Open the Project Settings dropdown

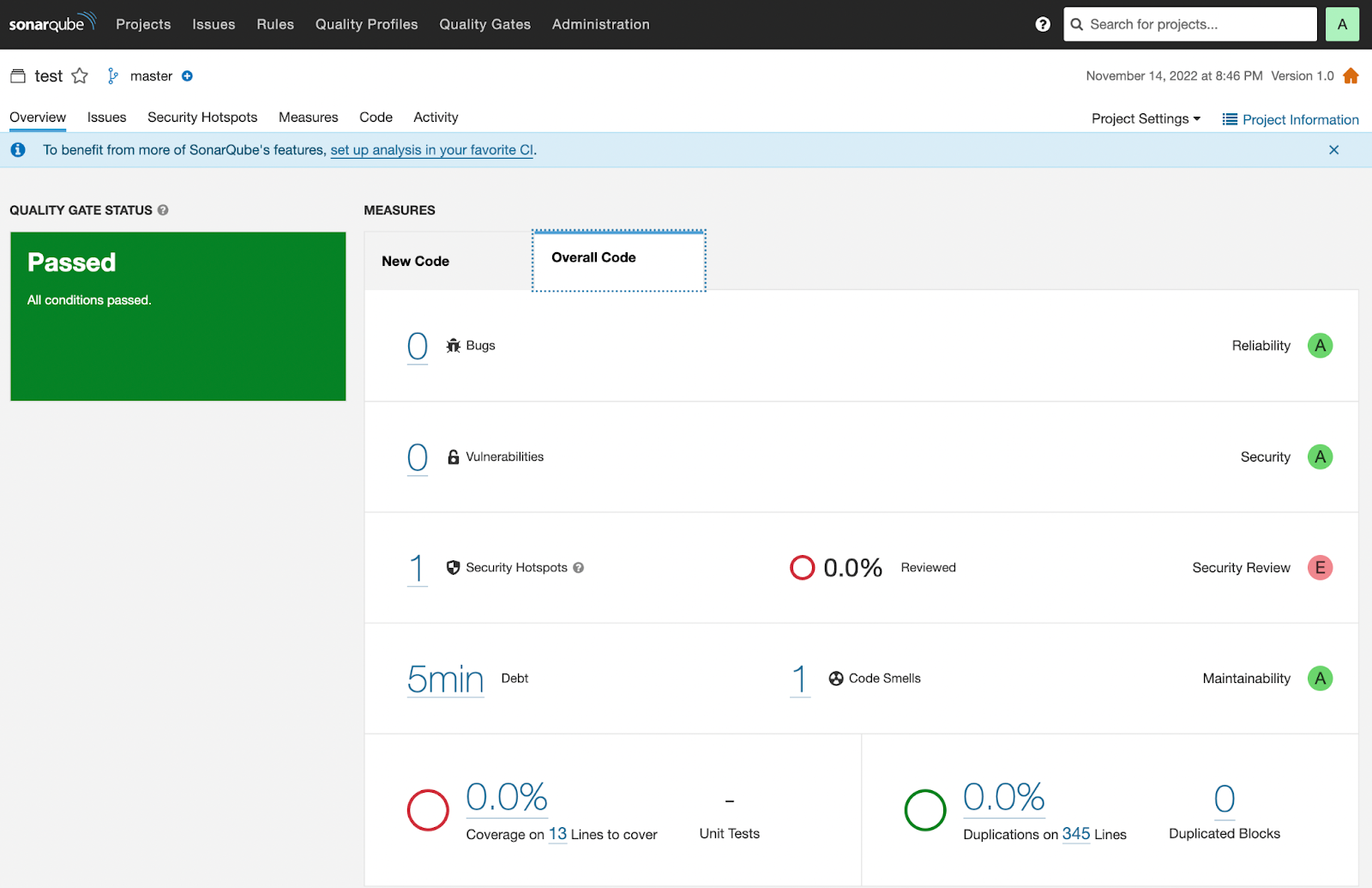pos(1145,118)
